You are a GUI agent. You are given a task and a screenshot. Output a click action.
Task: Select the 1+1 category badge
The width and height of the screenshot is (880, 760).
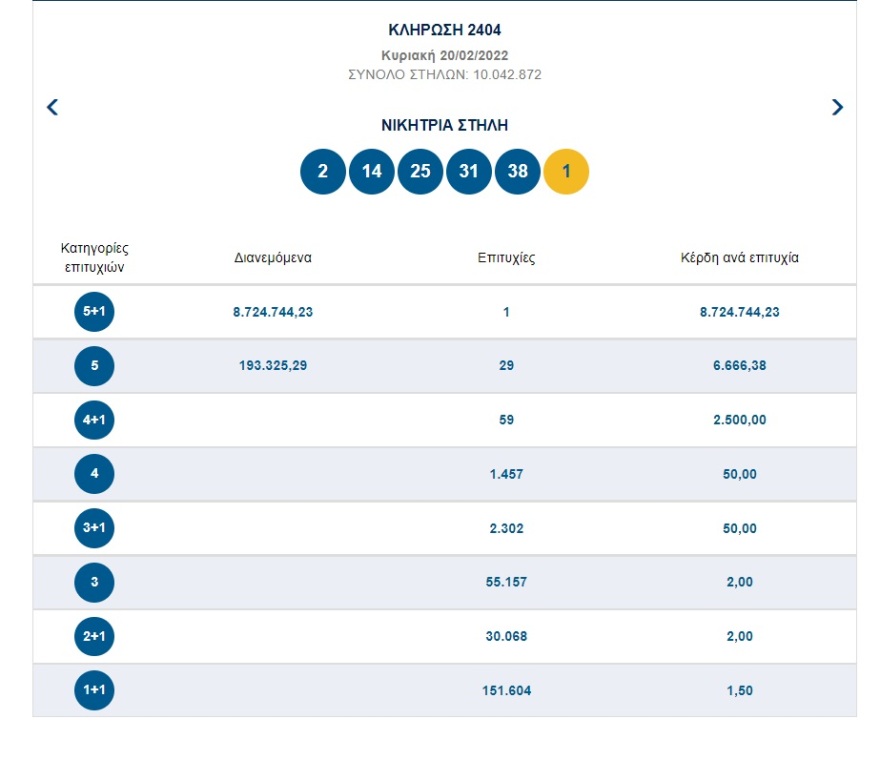pos(95,690)
